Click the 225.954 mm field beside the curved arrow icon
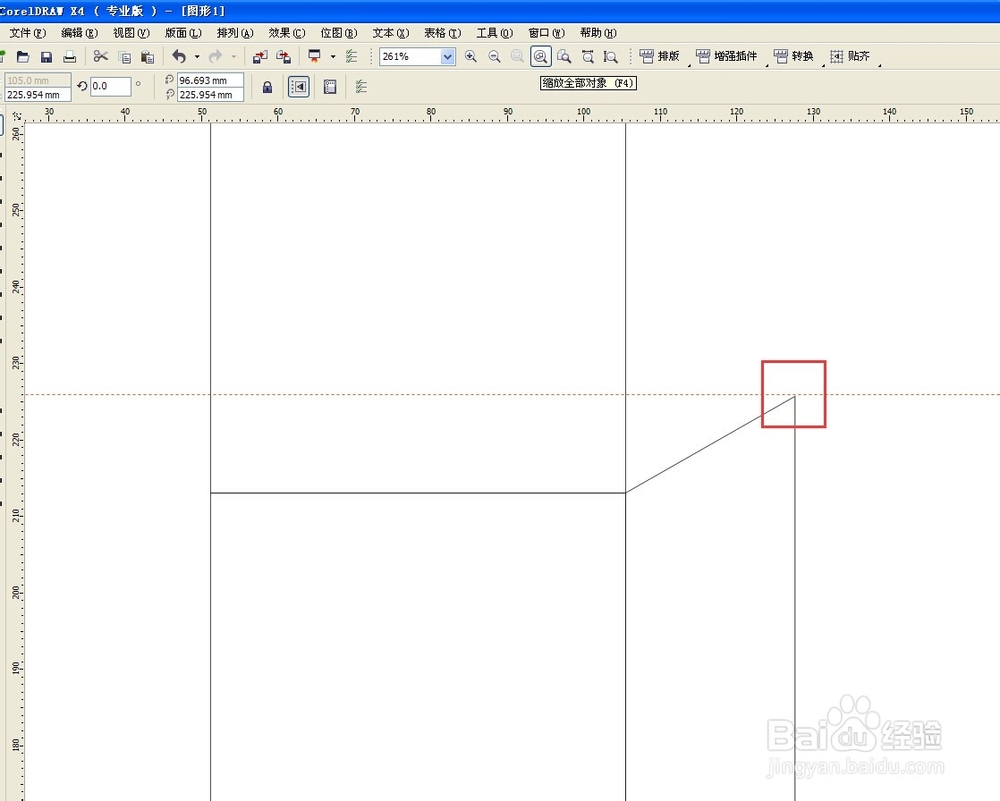 (210, 94)
